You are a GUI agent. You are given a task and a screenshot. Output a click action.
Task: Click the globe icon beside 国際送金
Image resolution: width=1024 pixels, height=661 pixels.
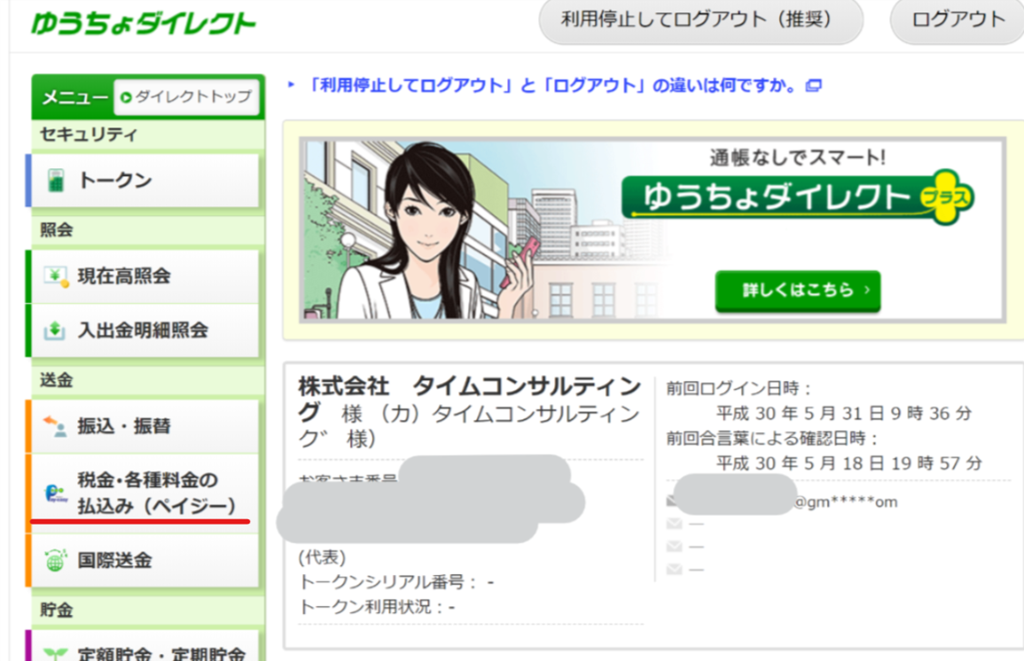[56, 560]
